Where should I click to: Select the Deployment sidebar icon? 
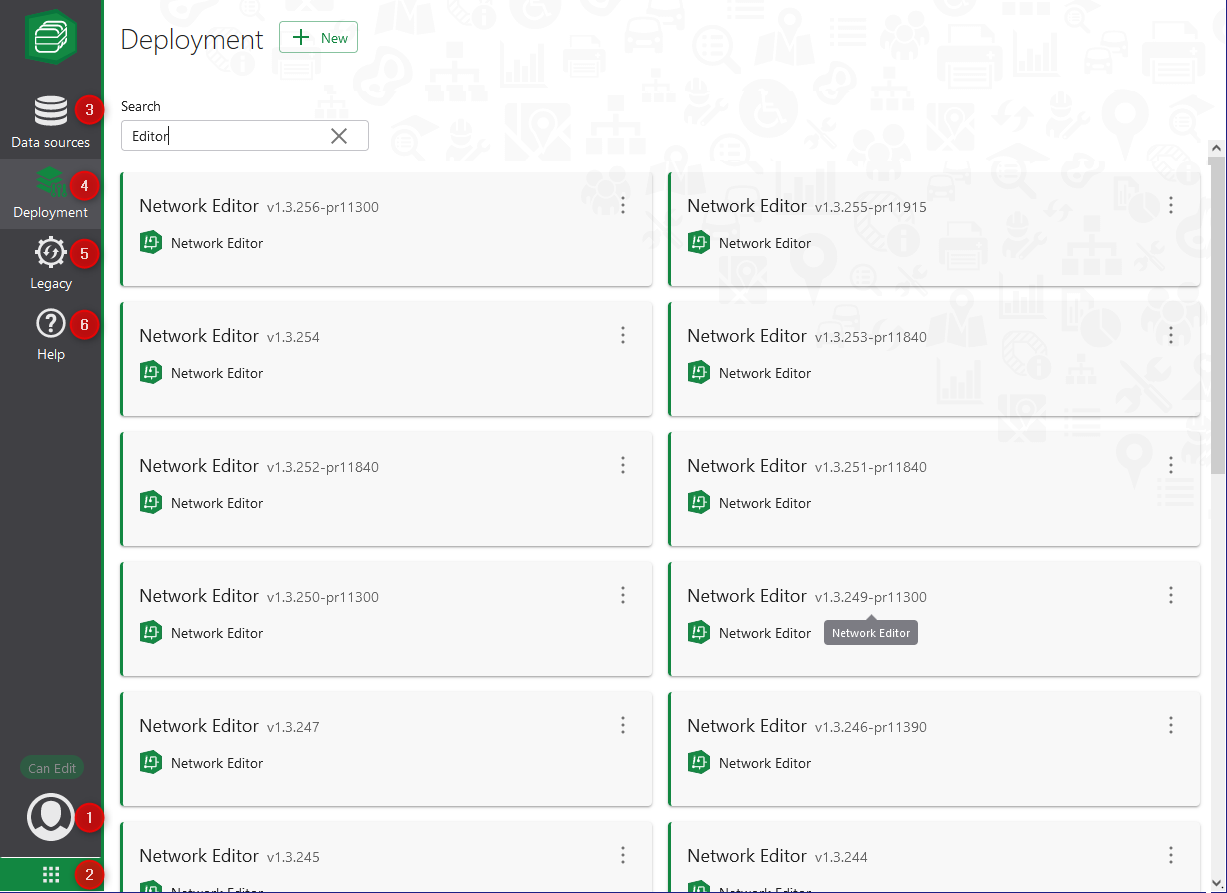tap(50, 192)
